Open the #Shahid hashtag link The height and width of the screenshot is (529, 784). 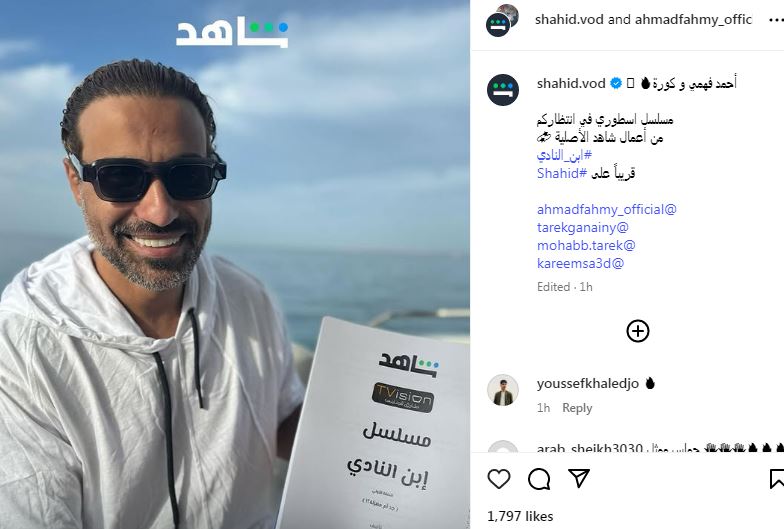pos(562,173)
